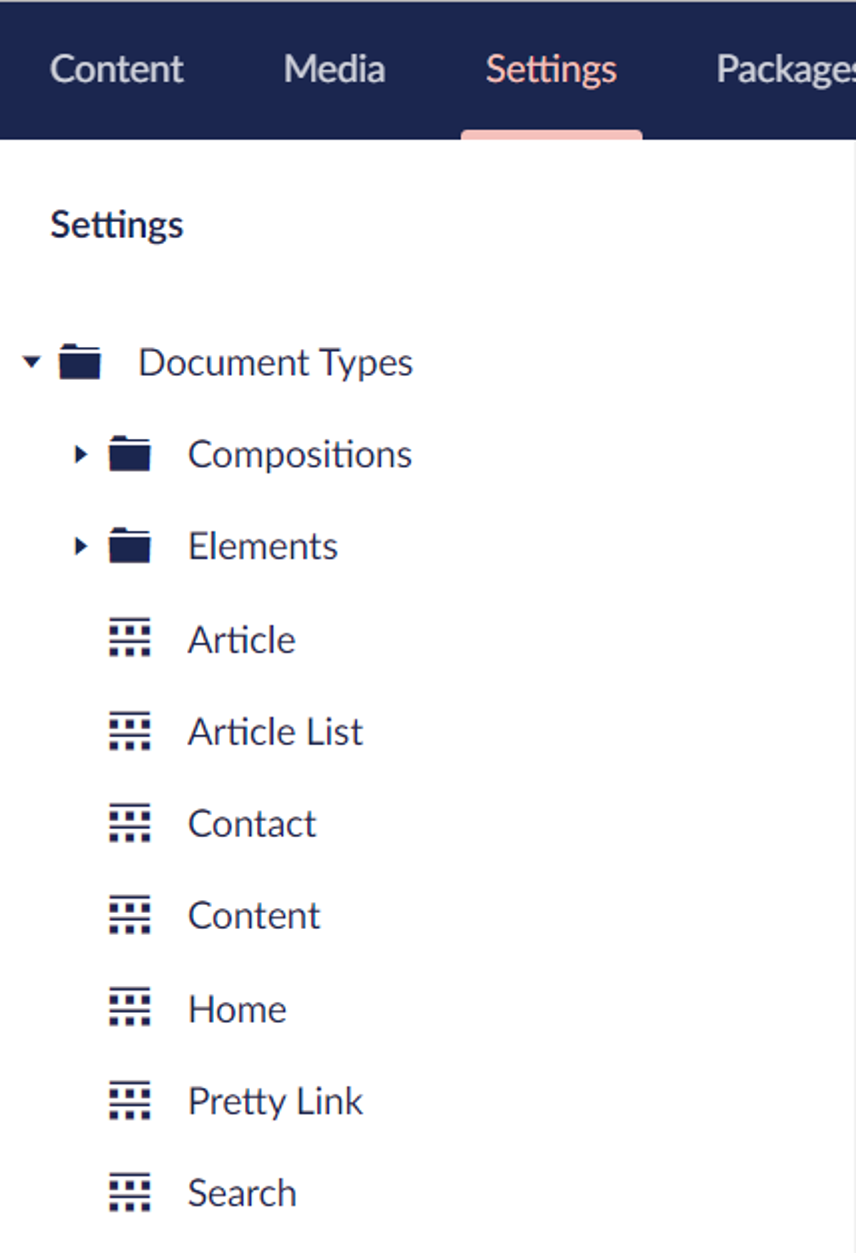This screenshot has height=1253, width=856.
Task: Expand the Compositions folder arrow
Action: pos(81,455)
